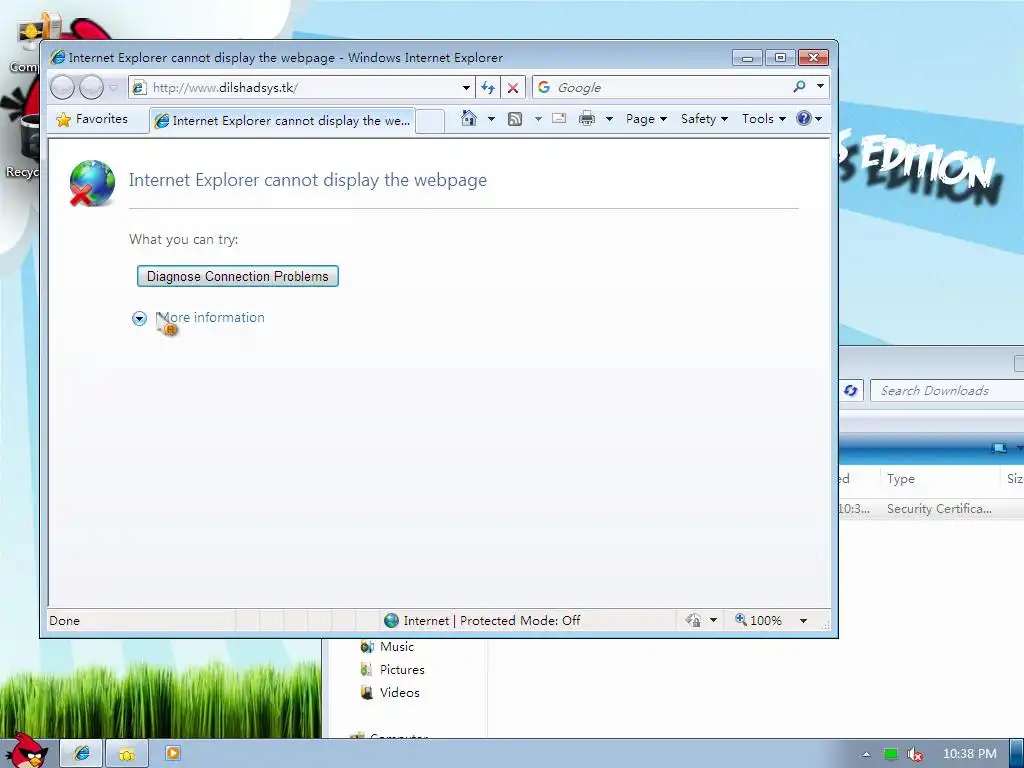This screenshot has width=1024, height=768.
Task: Click the blue Help icon
Action: point(804,118)
